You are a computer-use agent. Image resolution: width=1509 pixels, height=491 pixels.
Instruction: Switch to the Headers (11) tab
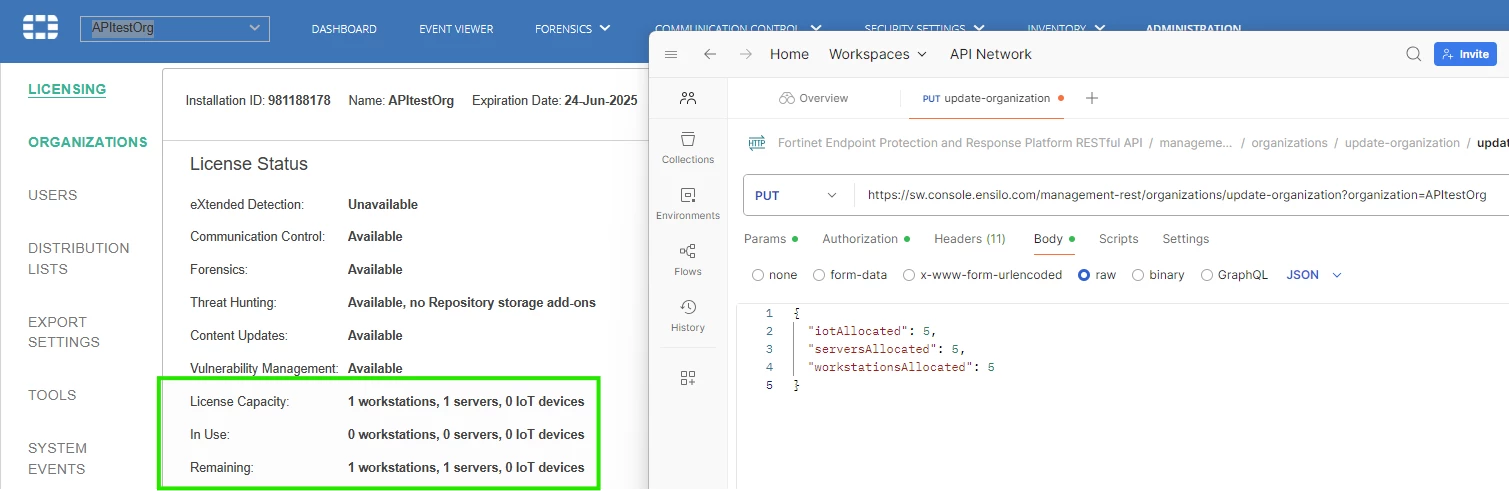click(970, 239)
